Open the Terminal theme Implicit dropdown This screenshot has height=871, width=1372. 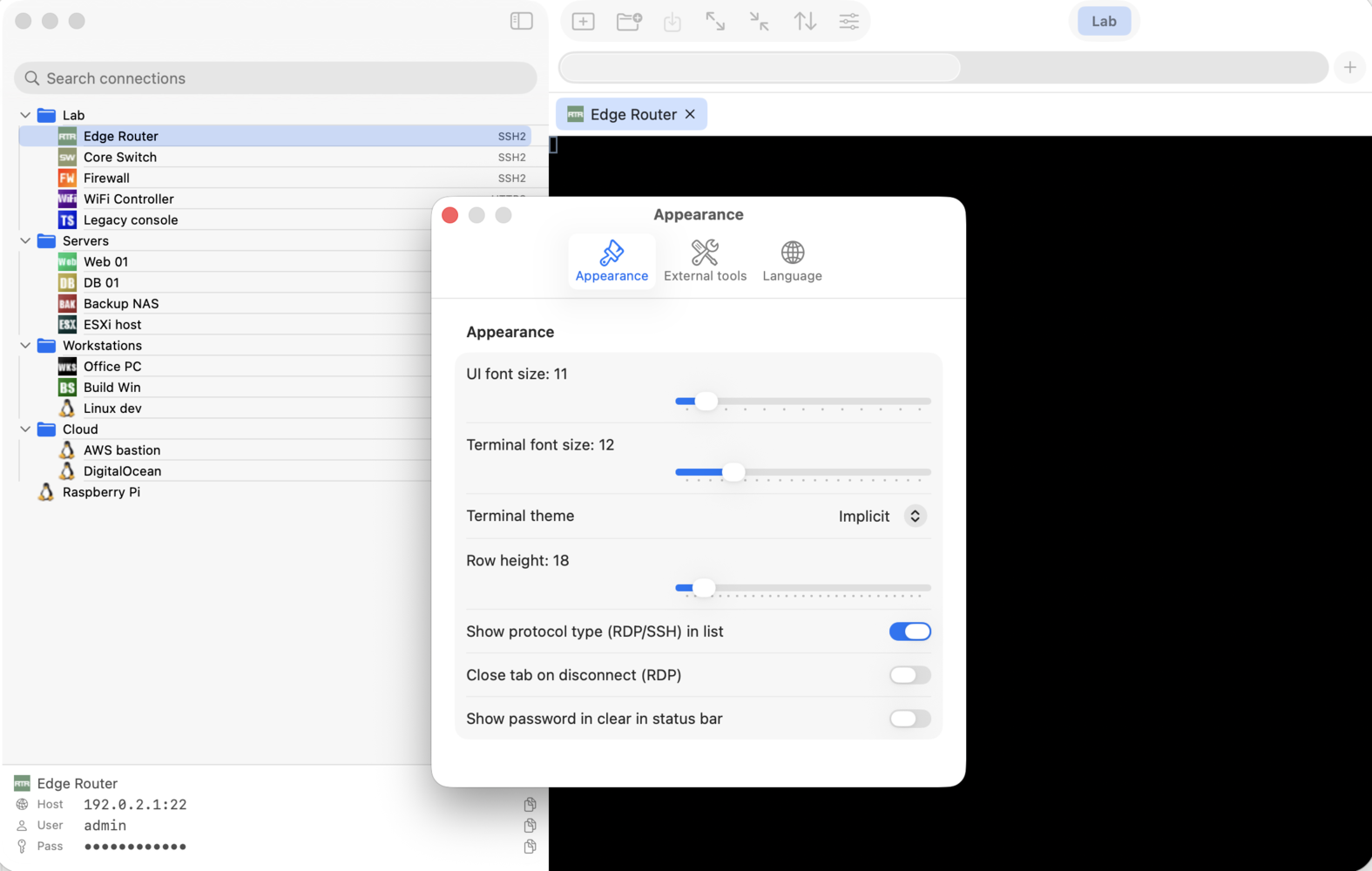pos(882,516)
